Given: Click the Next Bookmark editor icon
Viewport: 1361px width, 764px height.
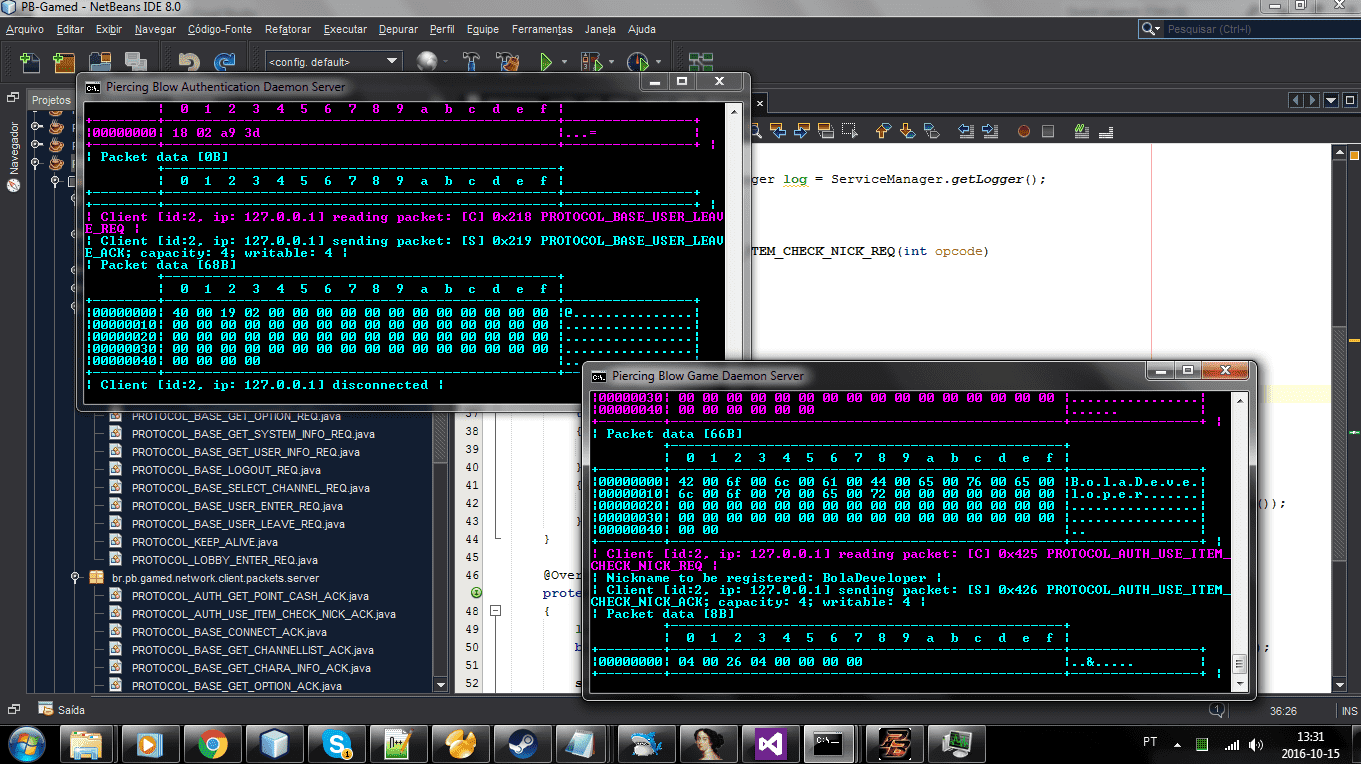Looking at the screenshot, I should (x=907, y=130).
